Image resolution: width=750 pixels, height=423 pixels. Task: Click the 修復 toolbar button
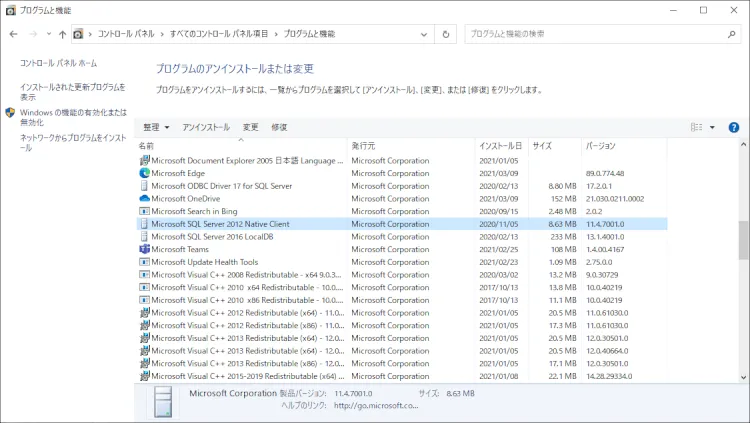pos(279,127)
